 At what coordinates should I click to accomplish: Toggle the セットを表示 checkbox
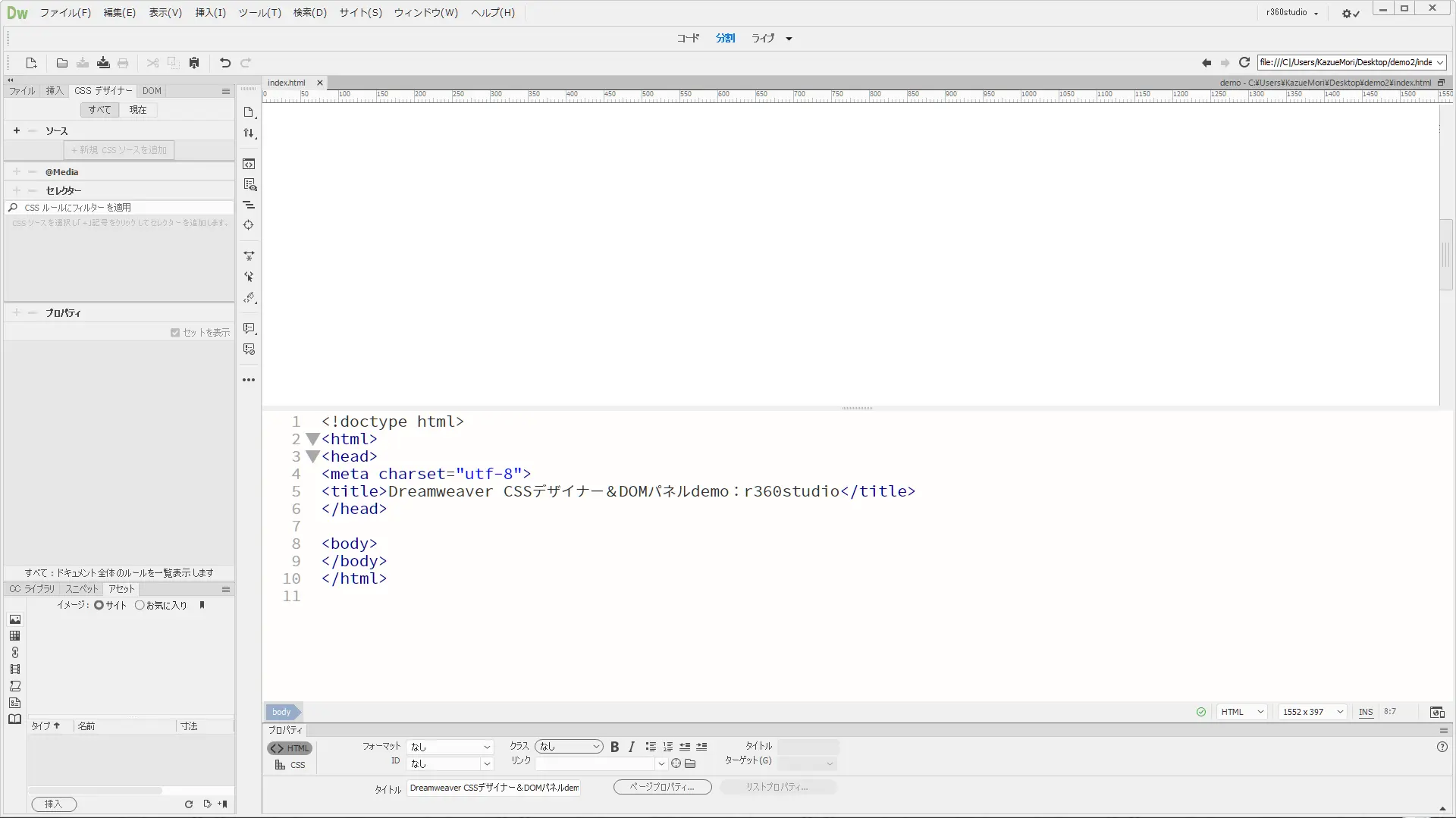click(175, 333)
